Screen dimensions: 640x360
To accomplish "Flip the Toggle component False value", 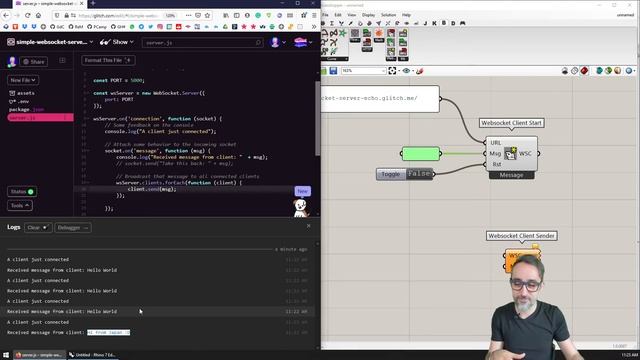I will (419, 174).
